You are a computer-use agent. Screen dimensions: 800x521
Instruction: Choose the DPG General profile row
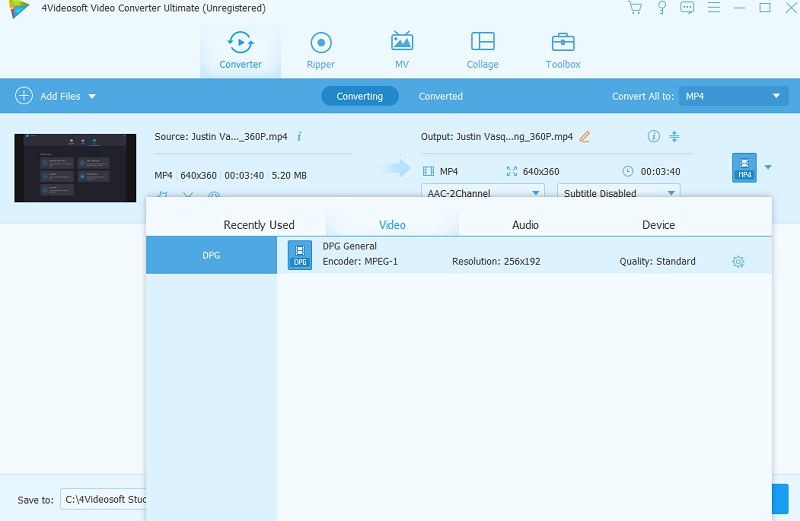[524, 255]
